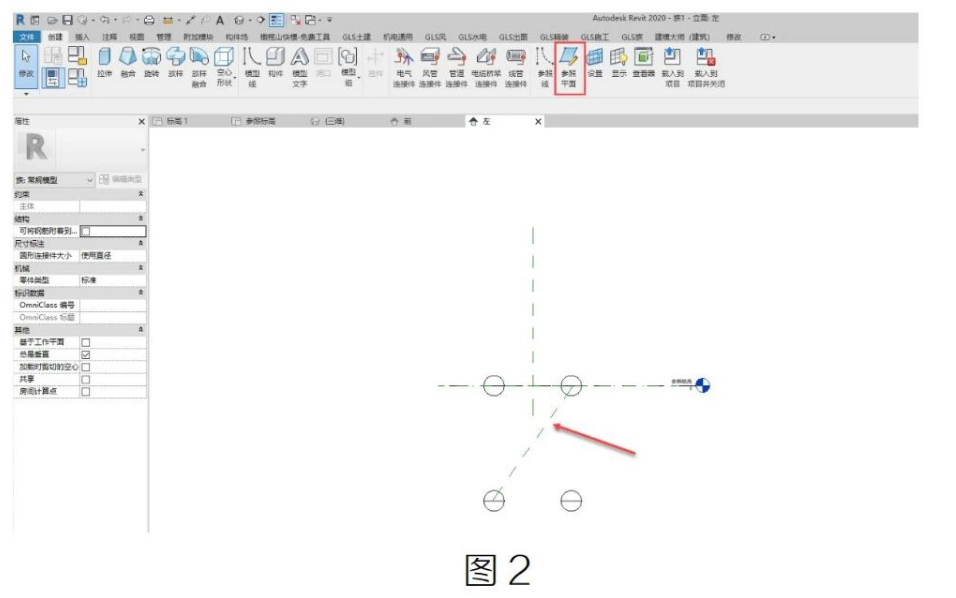The height and width of the screenshot is (598, 956).
Task: Toggle the 加载时剪切的空心 checkbox
Action: pos(85,367)
